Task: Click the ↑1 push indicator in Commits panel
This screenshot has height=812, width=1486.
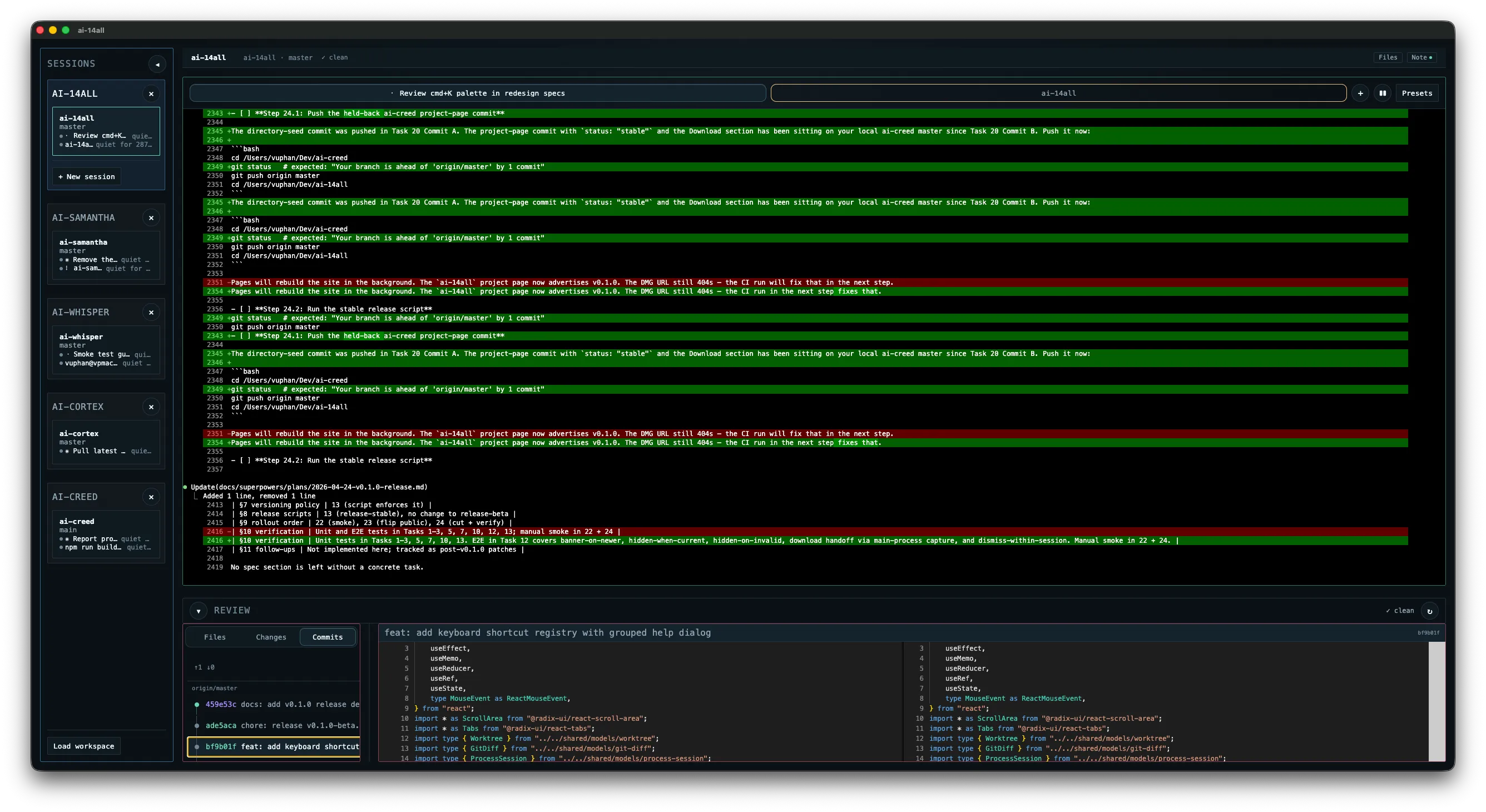Action: 199,667
